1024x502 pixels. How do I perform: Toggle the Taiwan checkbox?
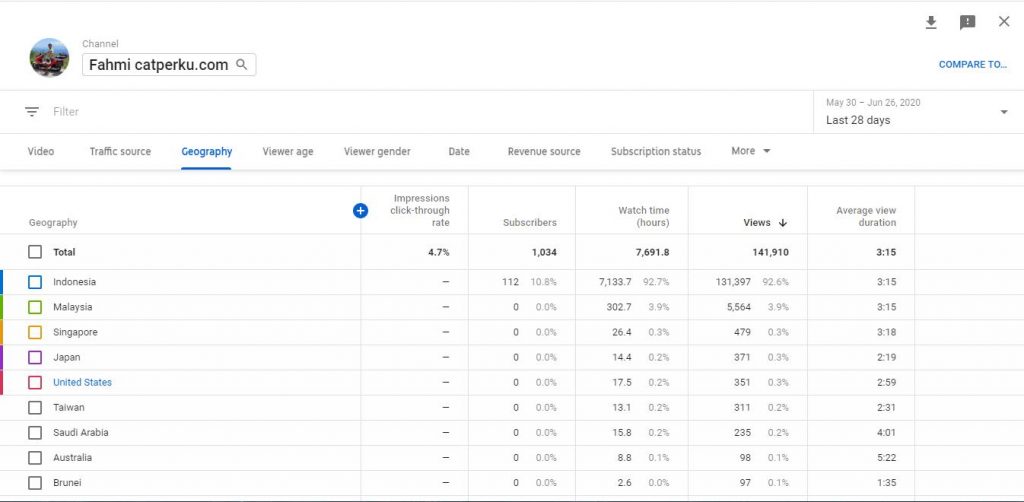[x=35, y=407]
